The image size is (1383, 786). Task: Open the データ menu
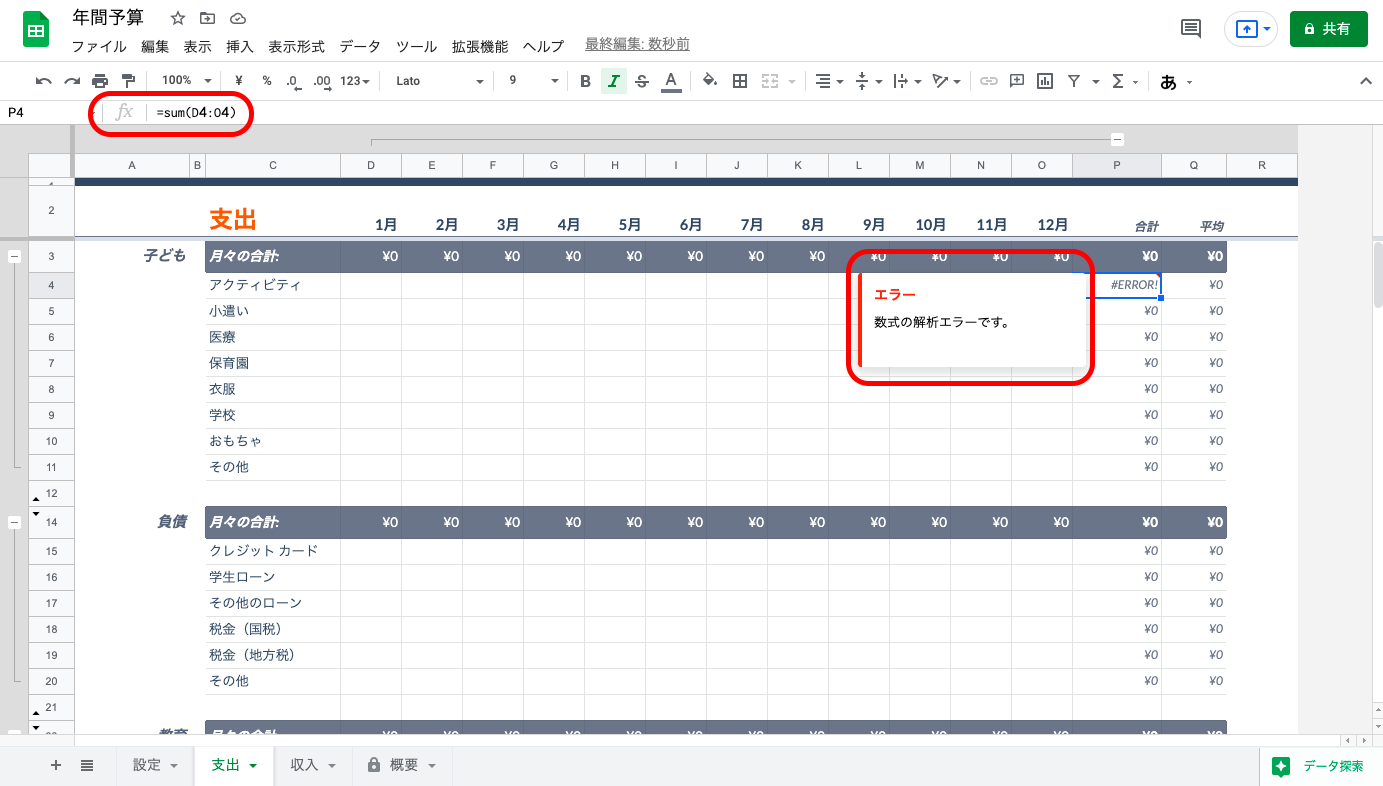360,46
